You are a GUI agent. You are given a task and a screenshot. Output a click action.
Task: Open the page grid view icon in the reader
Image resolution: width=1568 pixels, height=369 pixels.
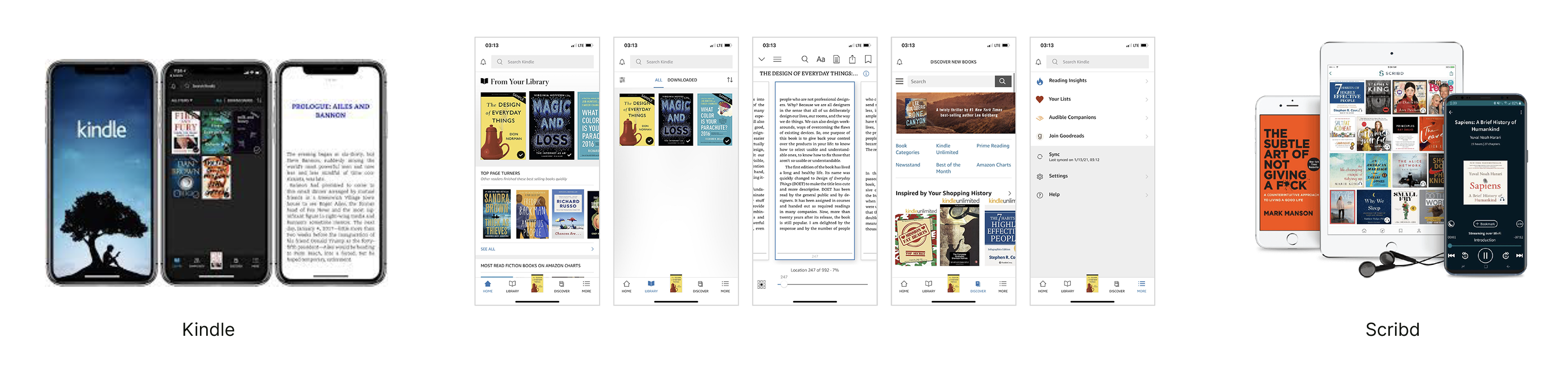[761, 285]
